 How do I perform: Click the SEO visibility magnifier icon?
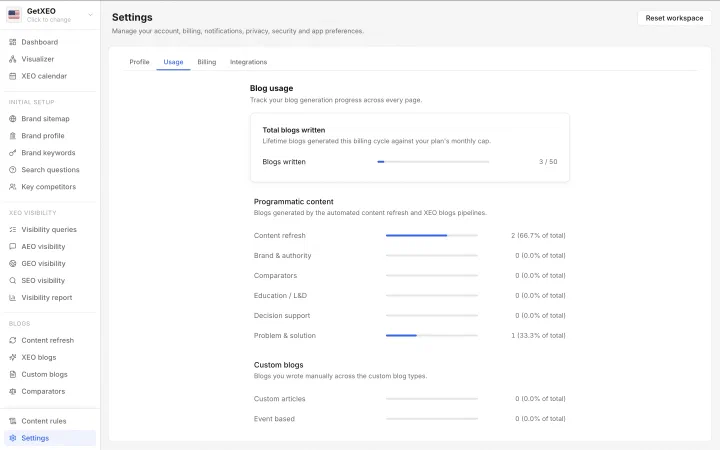click(x=12, y=280)
